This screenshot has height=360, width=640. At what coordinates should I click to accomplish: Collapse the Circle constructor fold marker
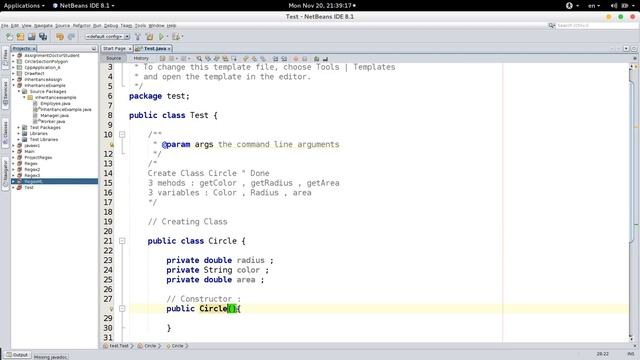(122, 309)
